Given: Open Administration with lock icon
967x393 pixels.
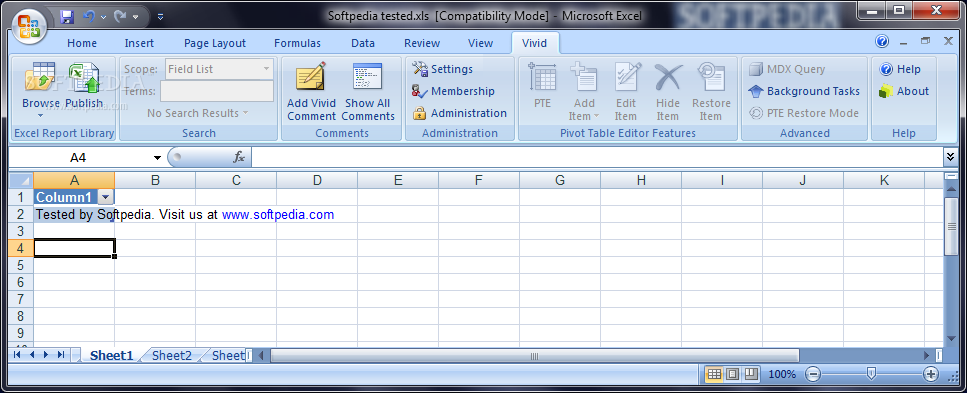Looking at the screenshot, I should 459,113.
